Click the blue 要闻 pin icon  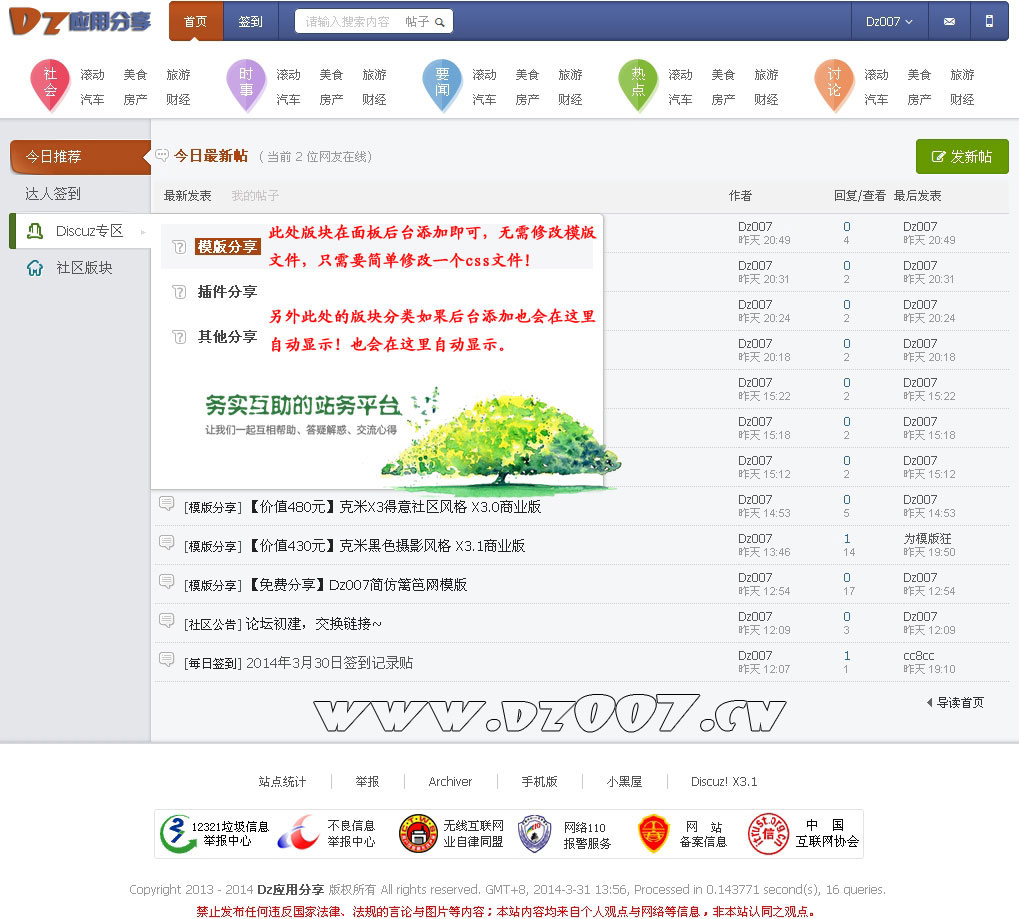(x=442, y=85)
